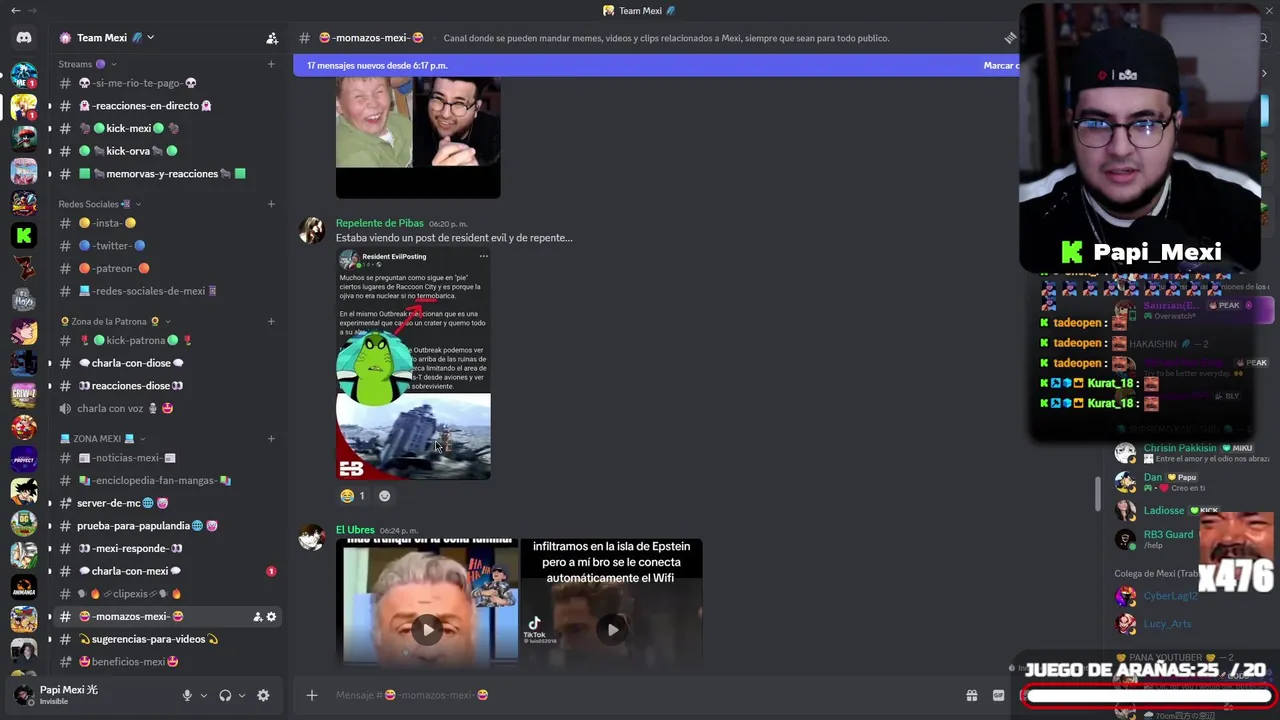Open the reacciones-en-directo channel
Viewport: 1280px width, 720px height.
[x=167, y=106]
